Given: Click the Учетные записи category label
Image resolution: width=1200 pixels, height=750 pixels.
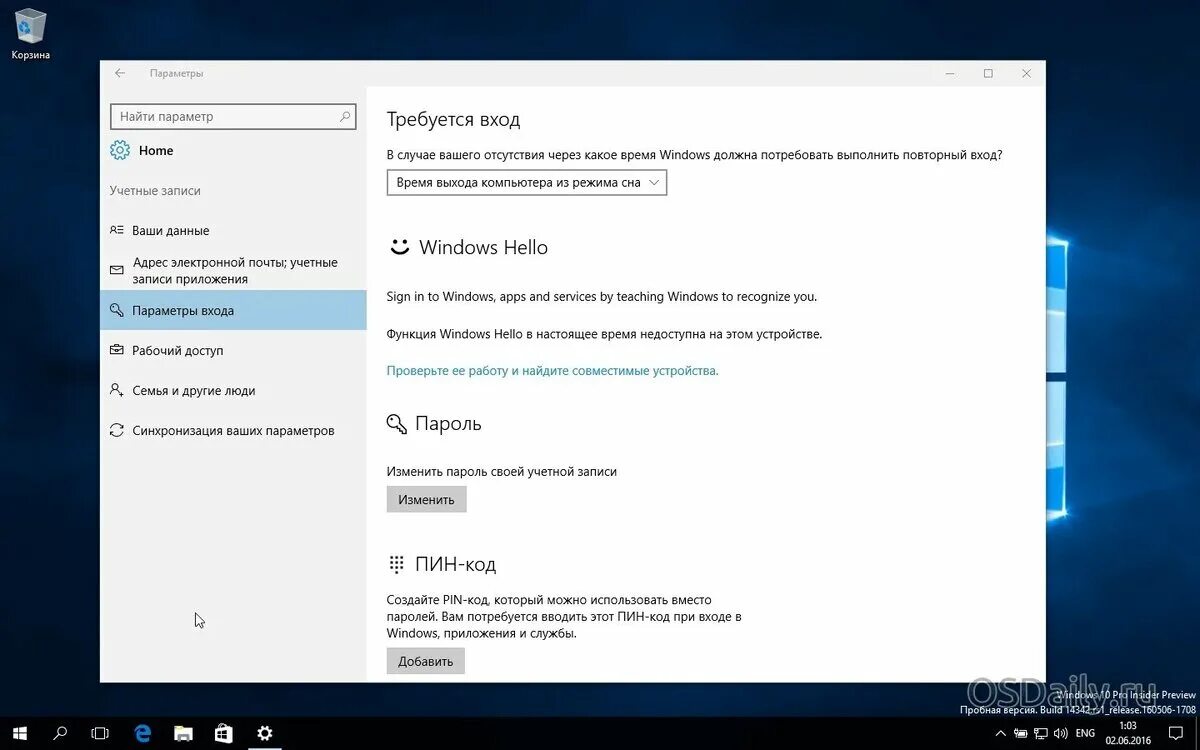Looking at the screenshot, I should pos(155,190).
